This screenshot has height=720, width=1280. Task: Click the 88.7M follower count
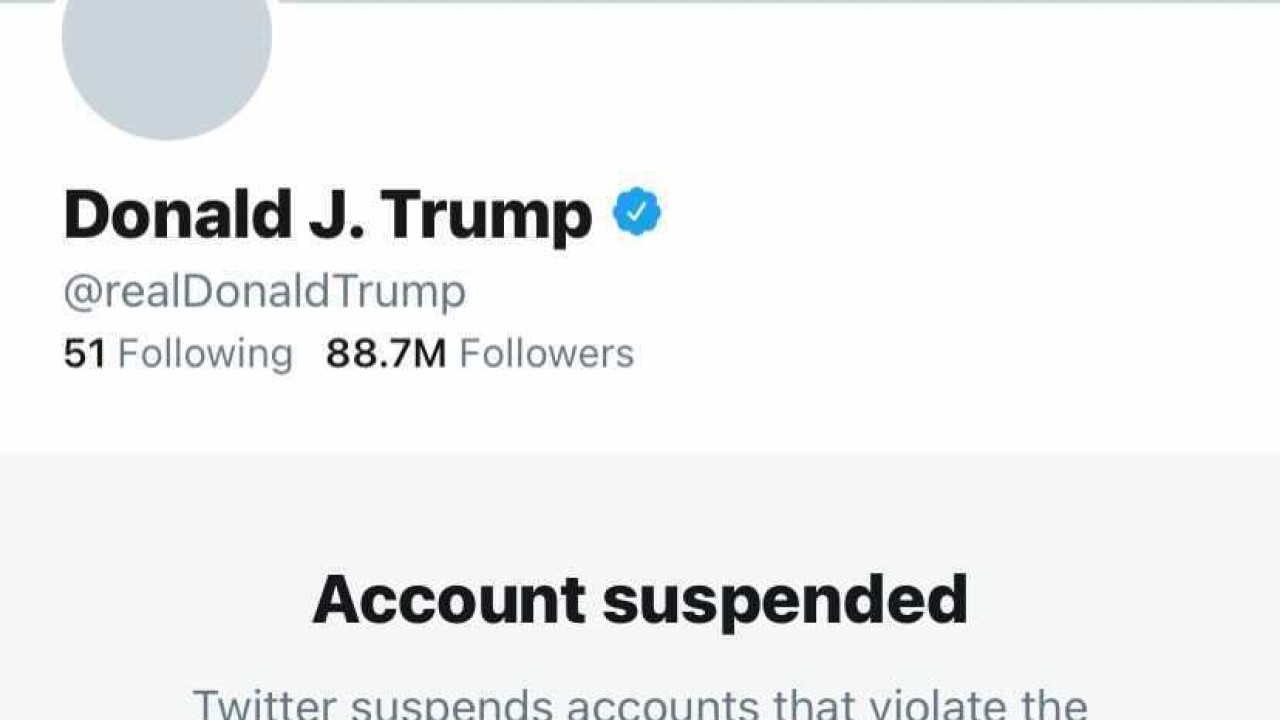pos(386,354)
